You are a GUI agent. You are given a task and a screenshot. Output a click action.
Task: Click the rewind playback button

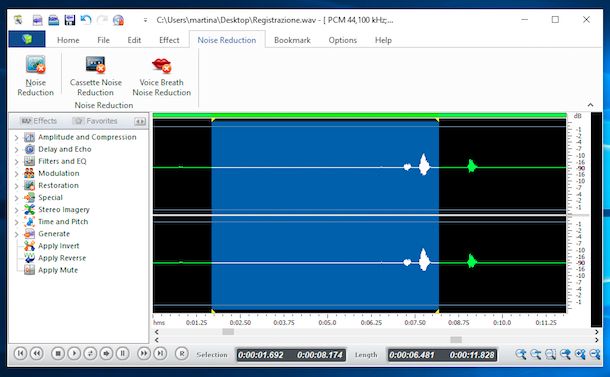click(37, 354)
